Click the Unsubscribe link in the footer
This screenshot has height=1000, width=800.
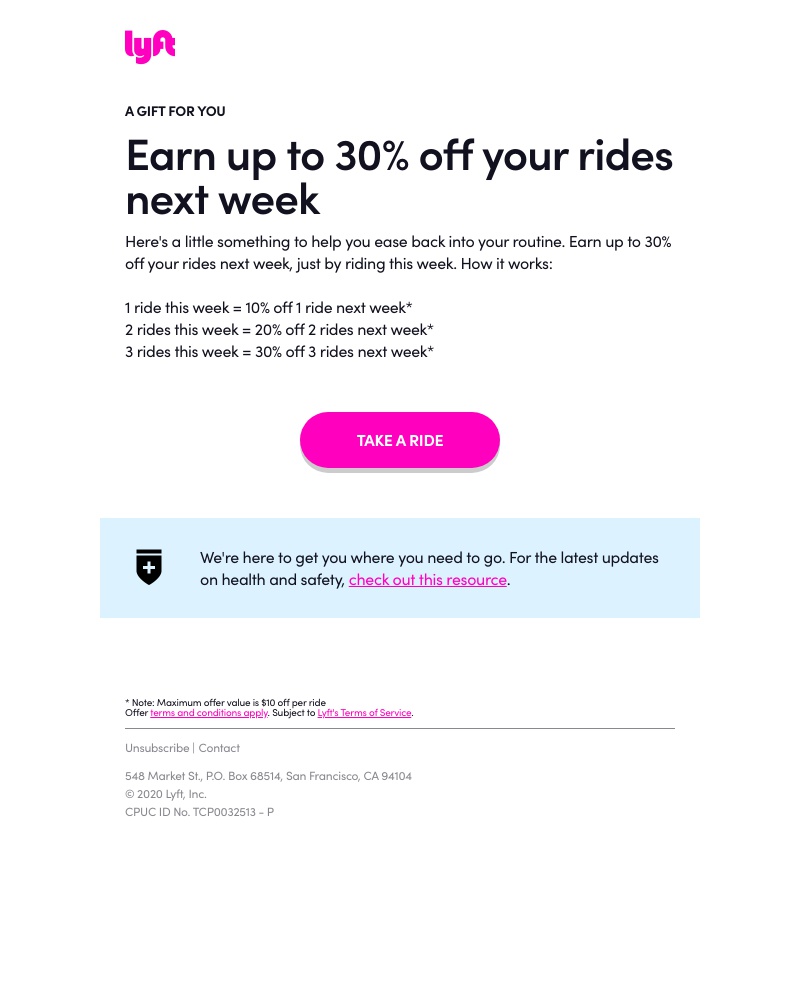[157, 747]
